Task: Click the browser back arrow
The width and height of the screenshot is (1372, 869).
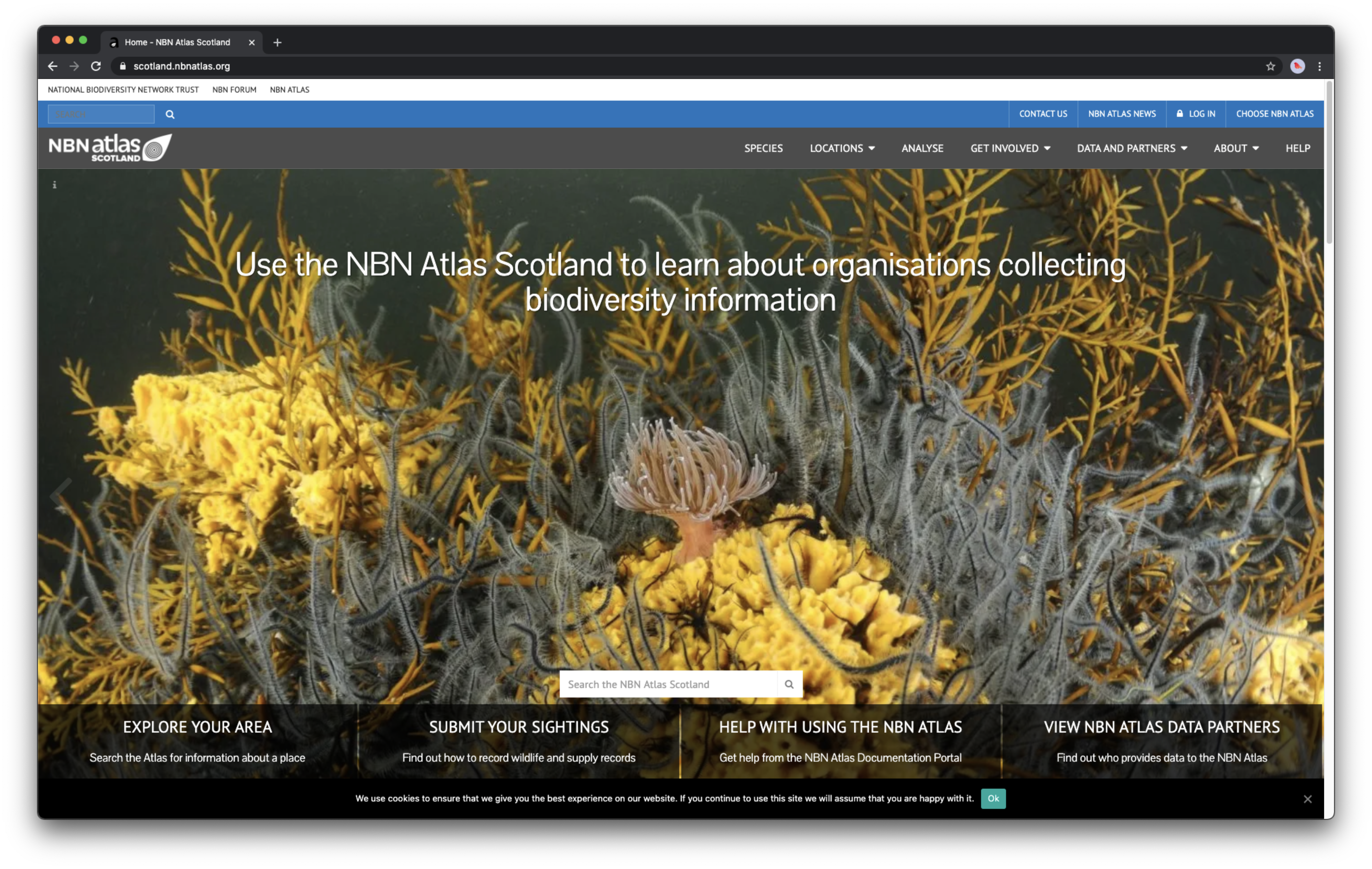Action: (x=52, y=66)
